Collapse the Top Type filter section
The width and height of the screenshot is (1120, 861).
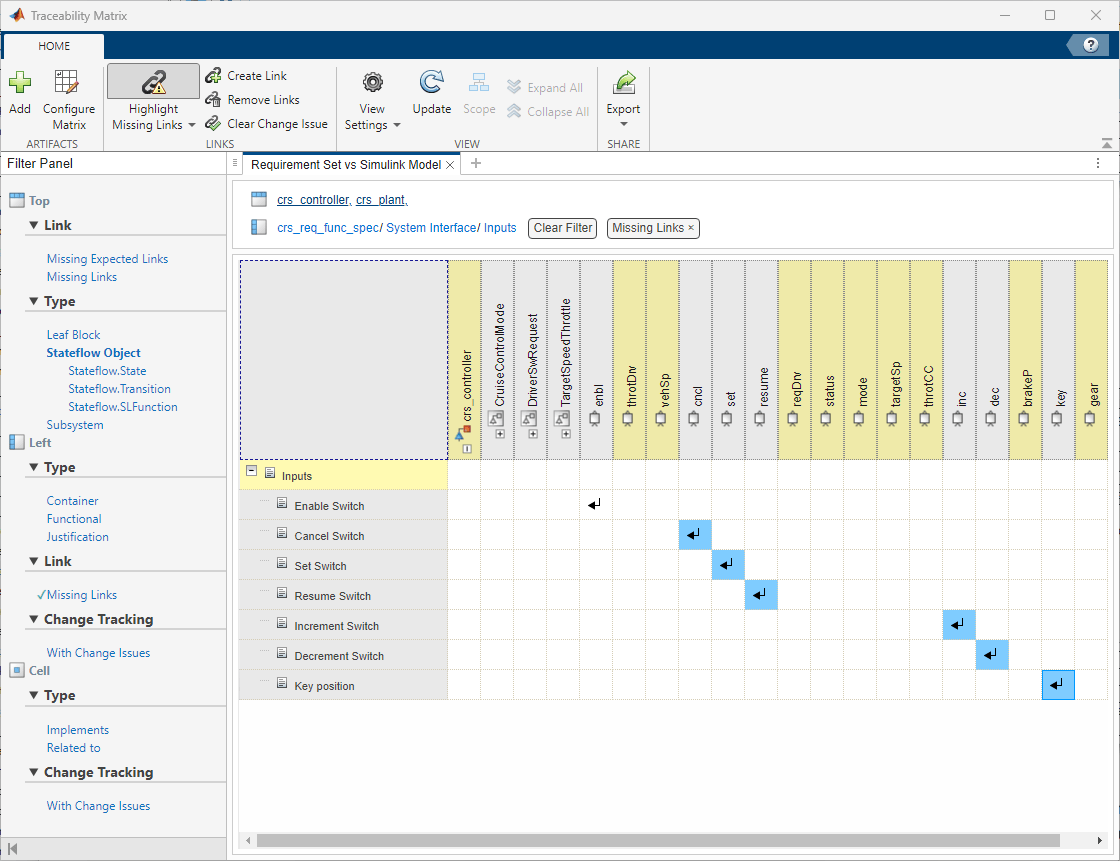(x=33, y=302)
